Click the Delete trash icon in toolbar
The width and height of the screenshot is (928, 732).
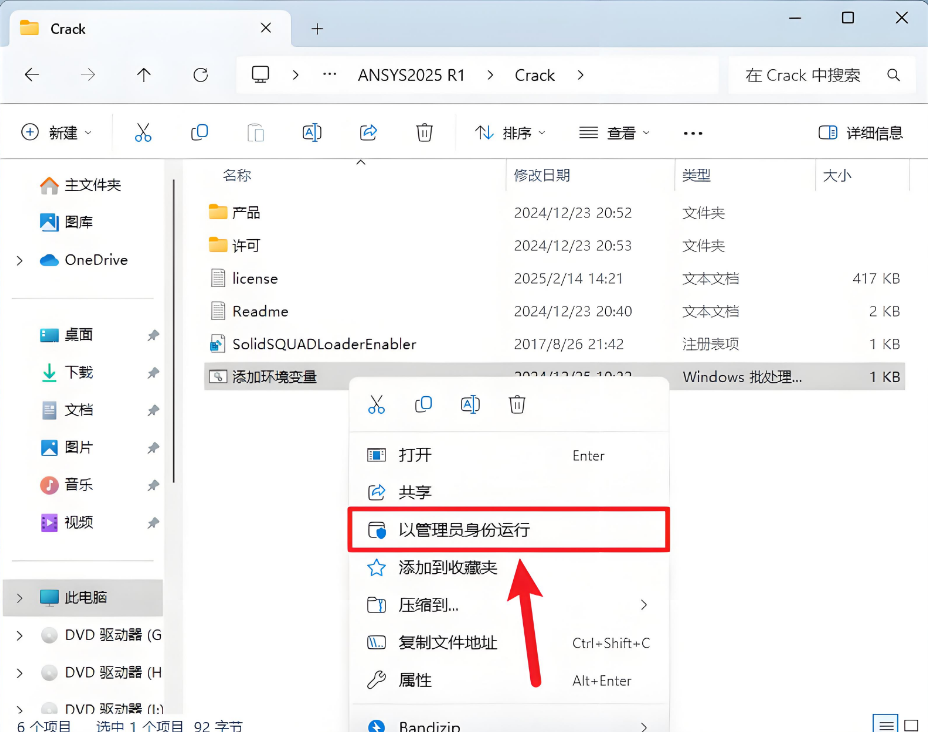click(424, 133)
